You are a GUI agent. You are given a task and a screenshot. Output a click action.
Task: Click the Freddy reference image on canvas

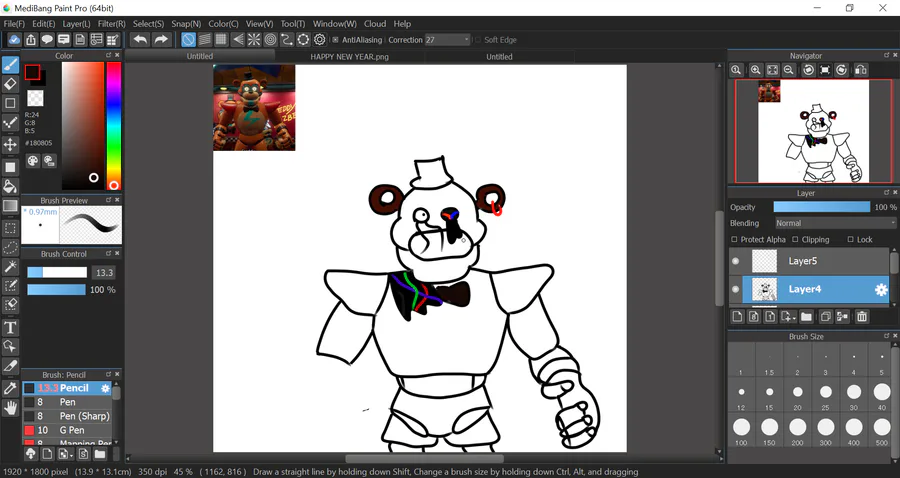tap(254, 107)
